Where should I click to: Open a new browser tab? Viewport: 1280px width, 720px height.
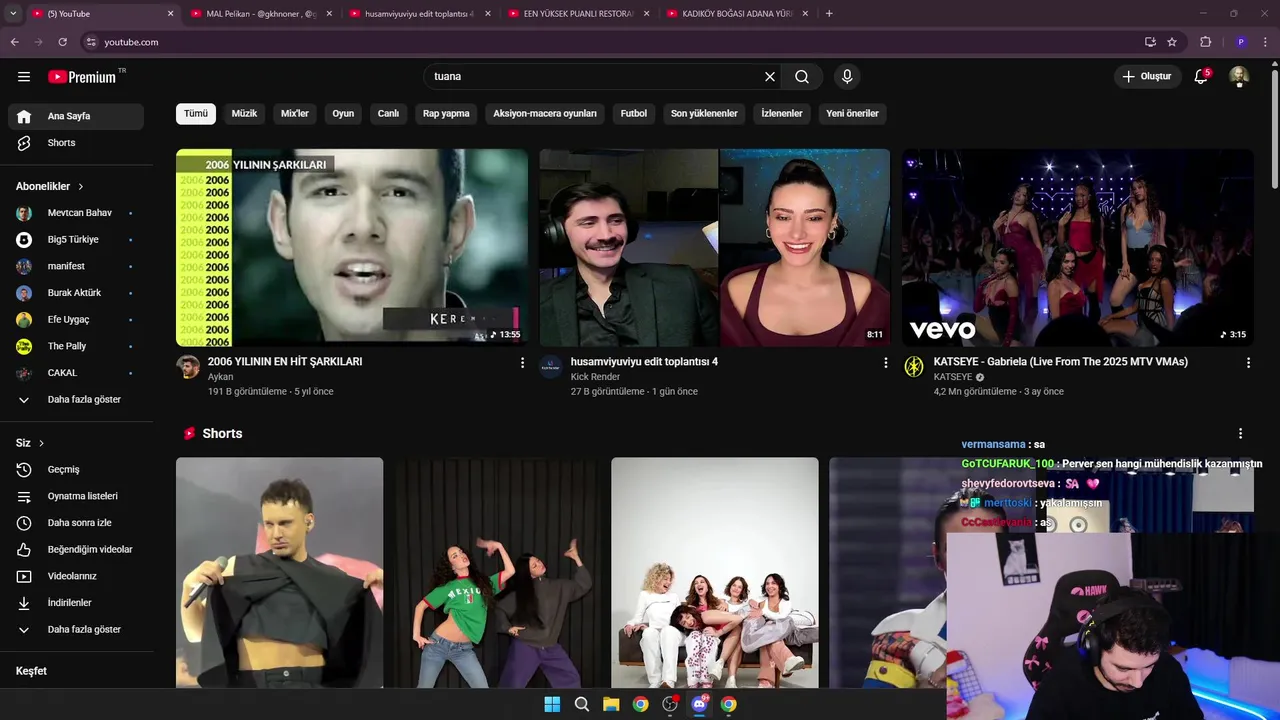click(x=829, y=13)
